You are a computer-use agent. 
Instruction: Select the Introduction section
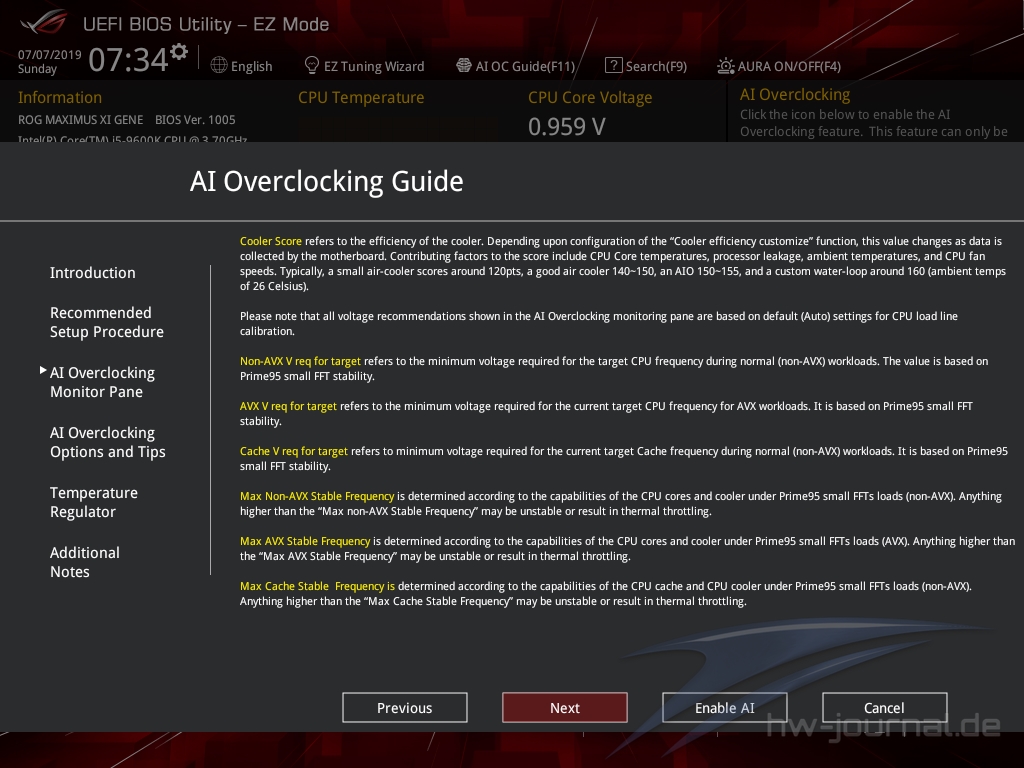[93, 273]
